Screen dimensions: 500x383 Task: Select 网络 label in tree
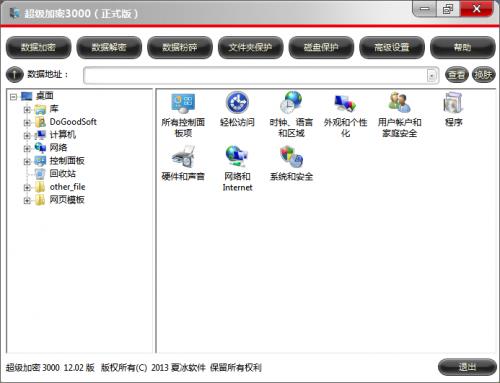[58, 148]
